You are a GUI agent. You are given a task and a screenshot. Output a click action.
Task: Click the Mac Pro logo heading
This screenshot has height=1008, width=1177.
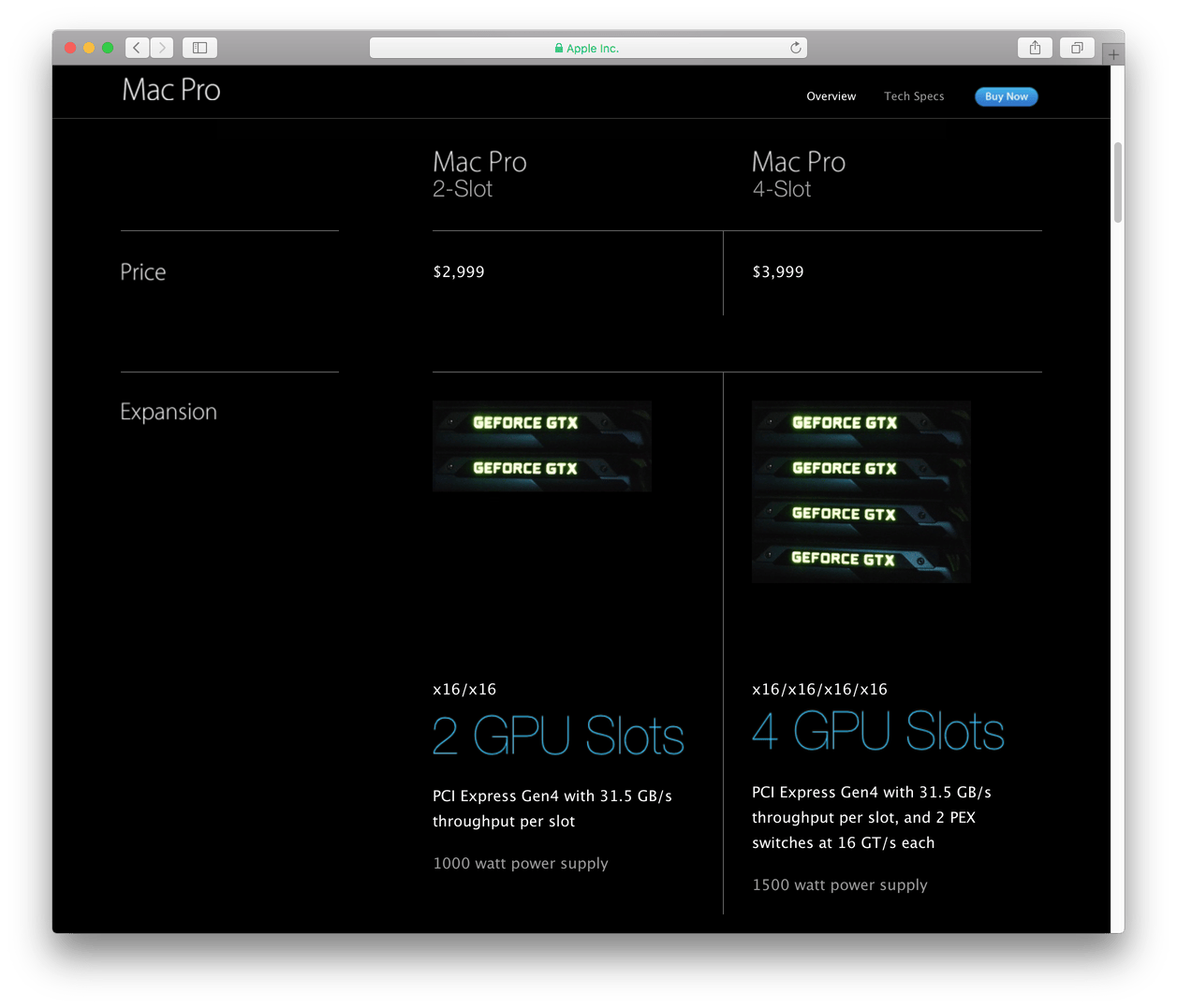click(170, 89)
